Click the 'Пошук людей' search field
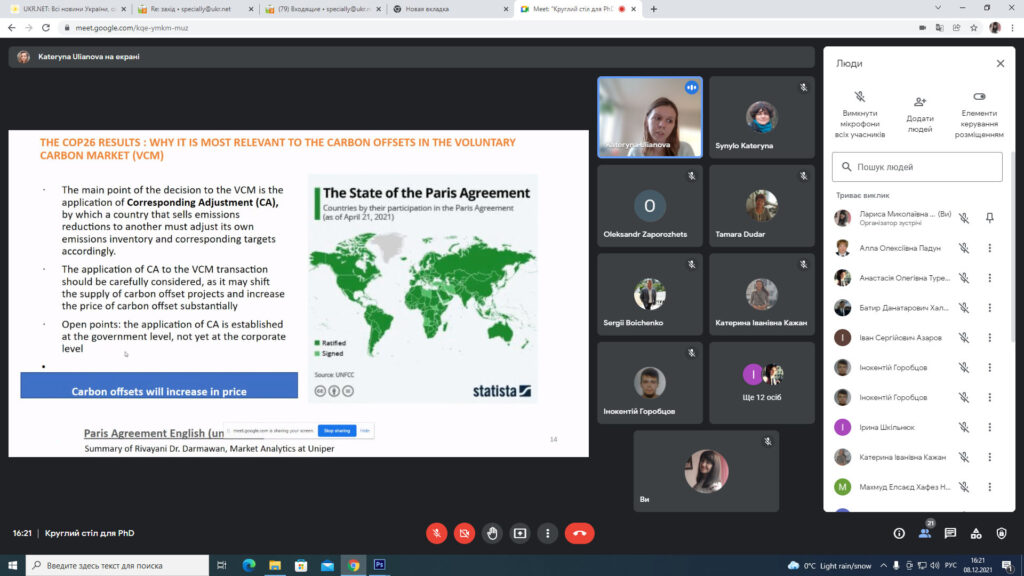This screenshot has width=1024, height=576. (917, 167)
